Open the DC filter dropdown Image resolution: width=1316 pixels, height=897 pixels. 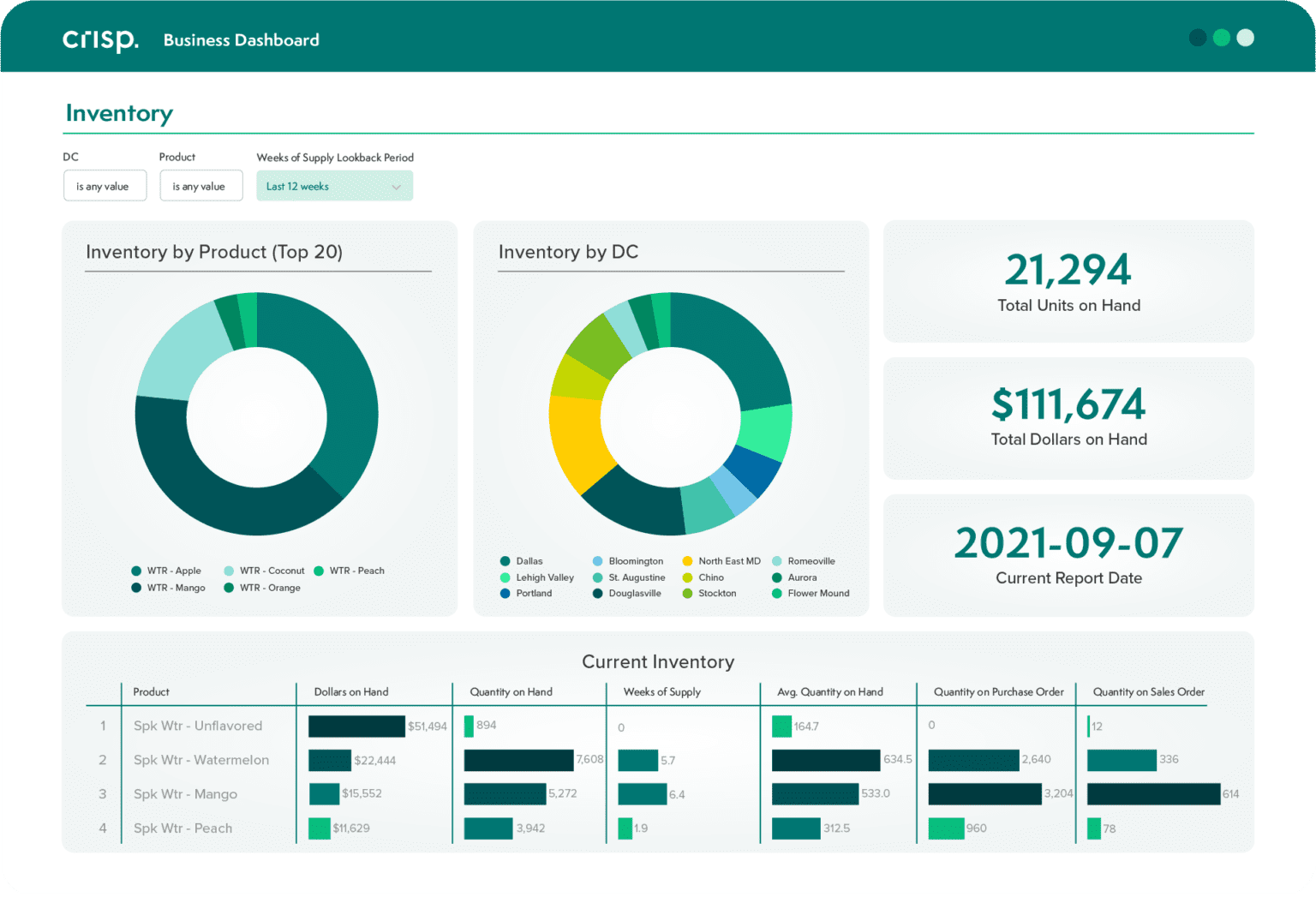[105, 186]
